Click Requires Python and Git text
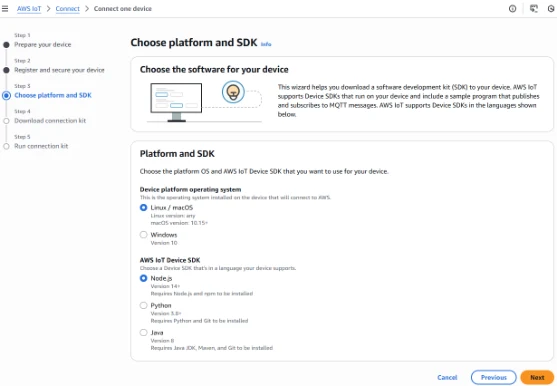 click(x=199, y=321)
